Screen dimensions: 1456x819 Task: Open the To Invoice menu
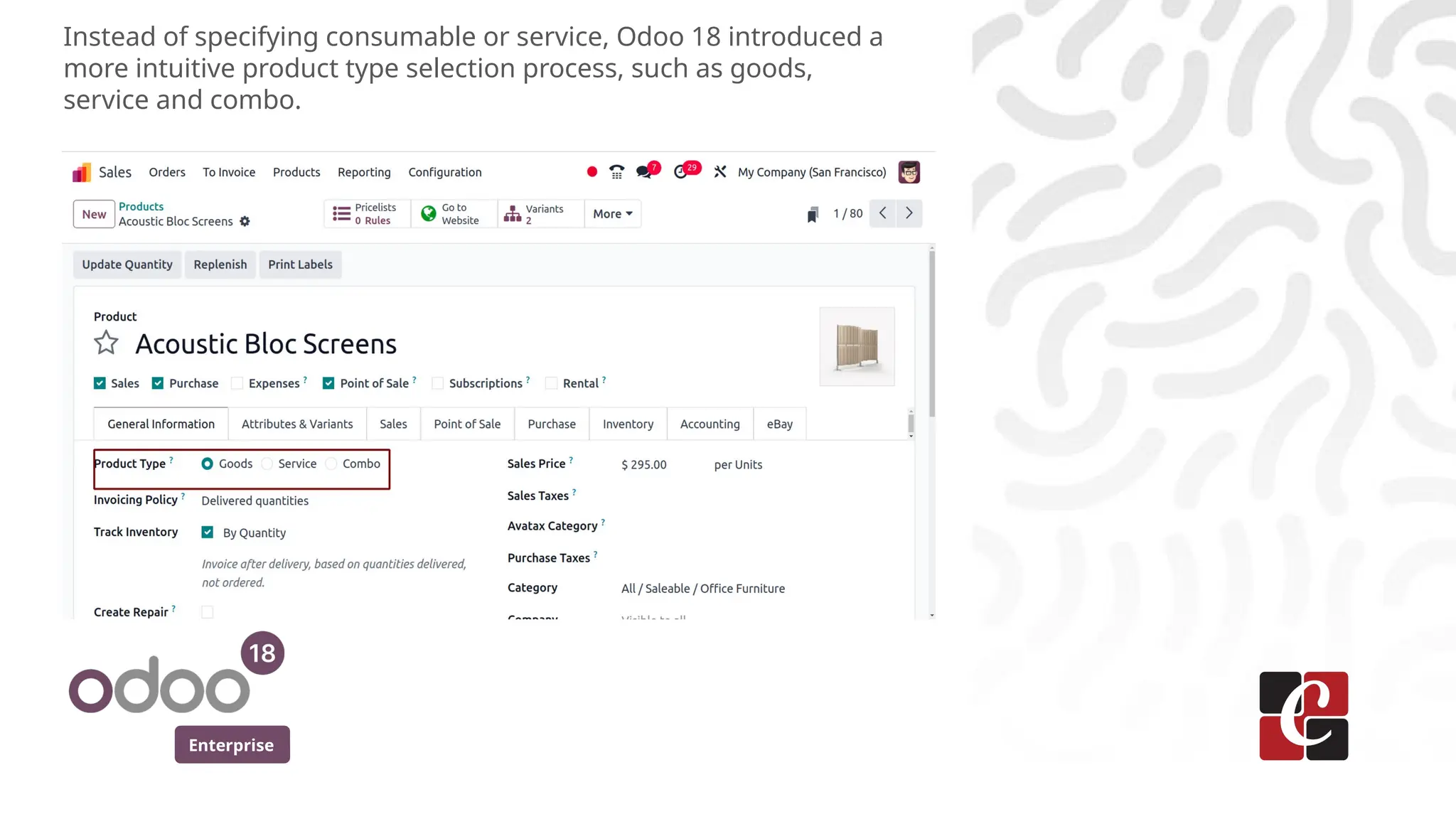(229, 172)
